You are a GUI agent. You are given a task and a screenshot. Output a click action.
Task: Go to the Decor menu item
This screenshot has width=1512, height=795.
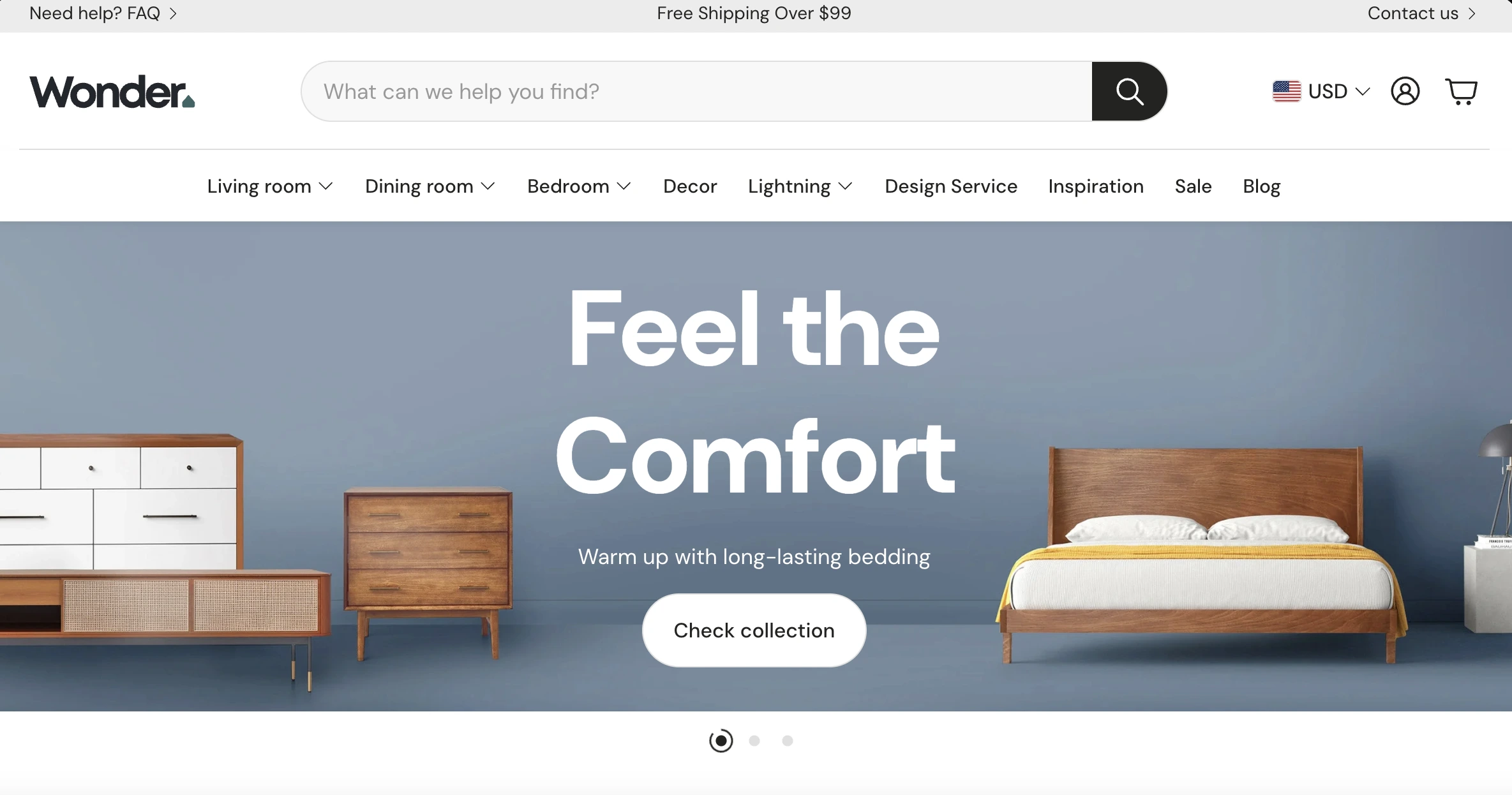coord(690,186)
